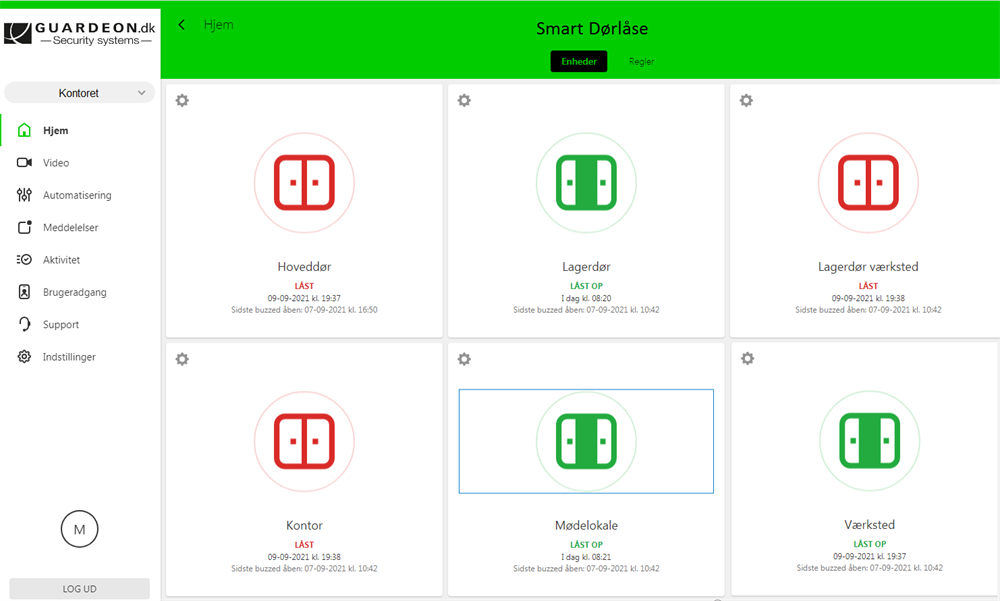Click LÅST status under Lagerdør værksted
The height and width of the screenshot is (601, 1000).
[x=868, y=286]
